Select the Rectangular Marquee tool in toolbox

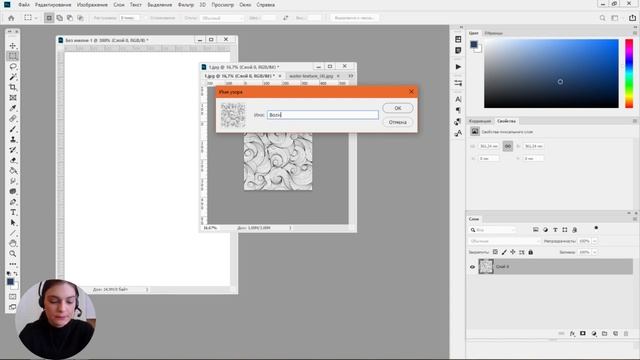13,56
